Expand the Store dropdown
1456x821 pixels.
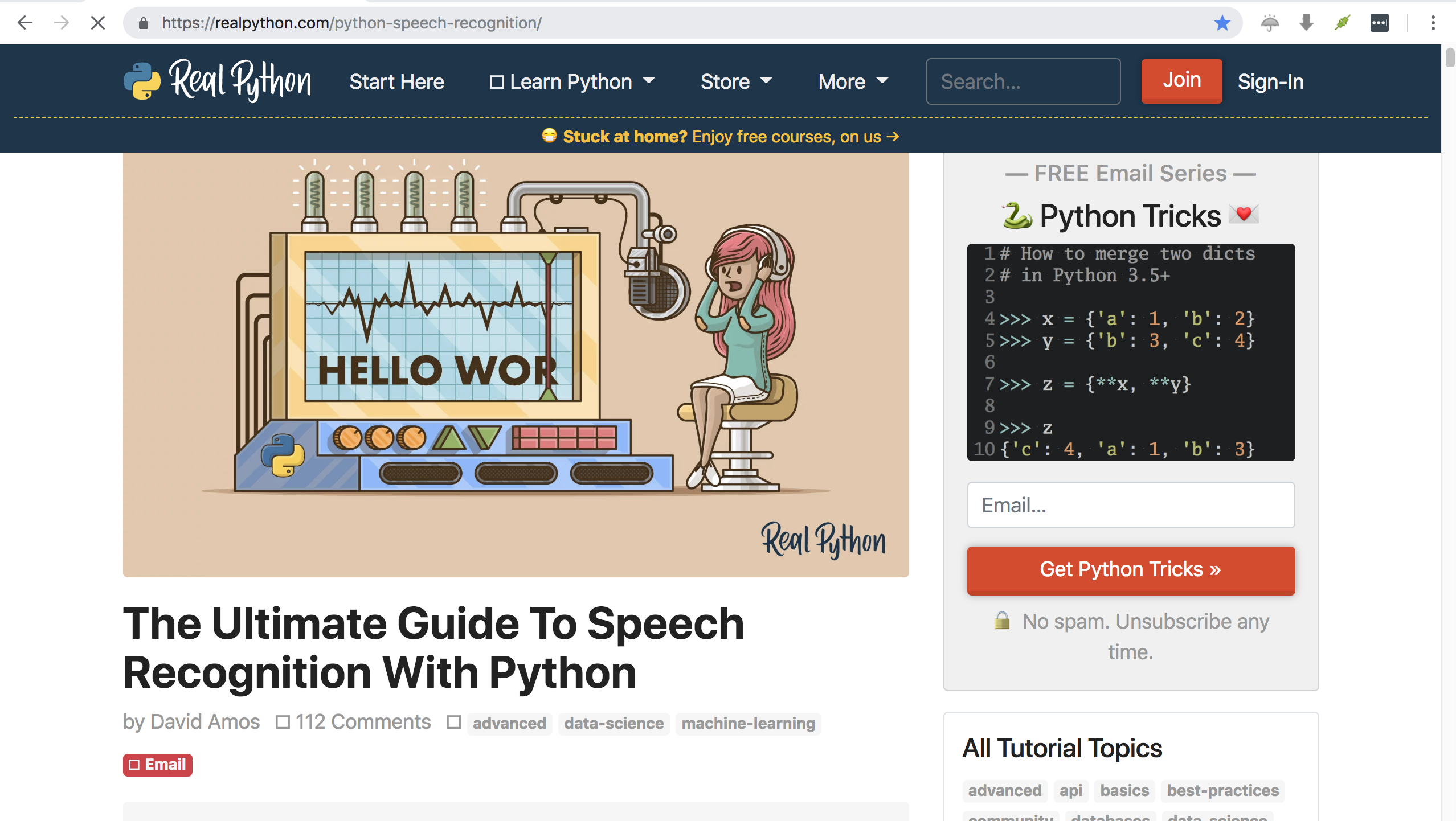[736, 82]
